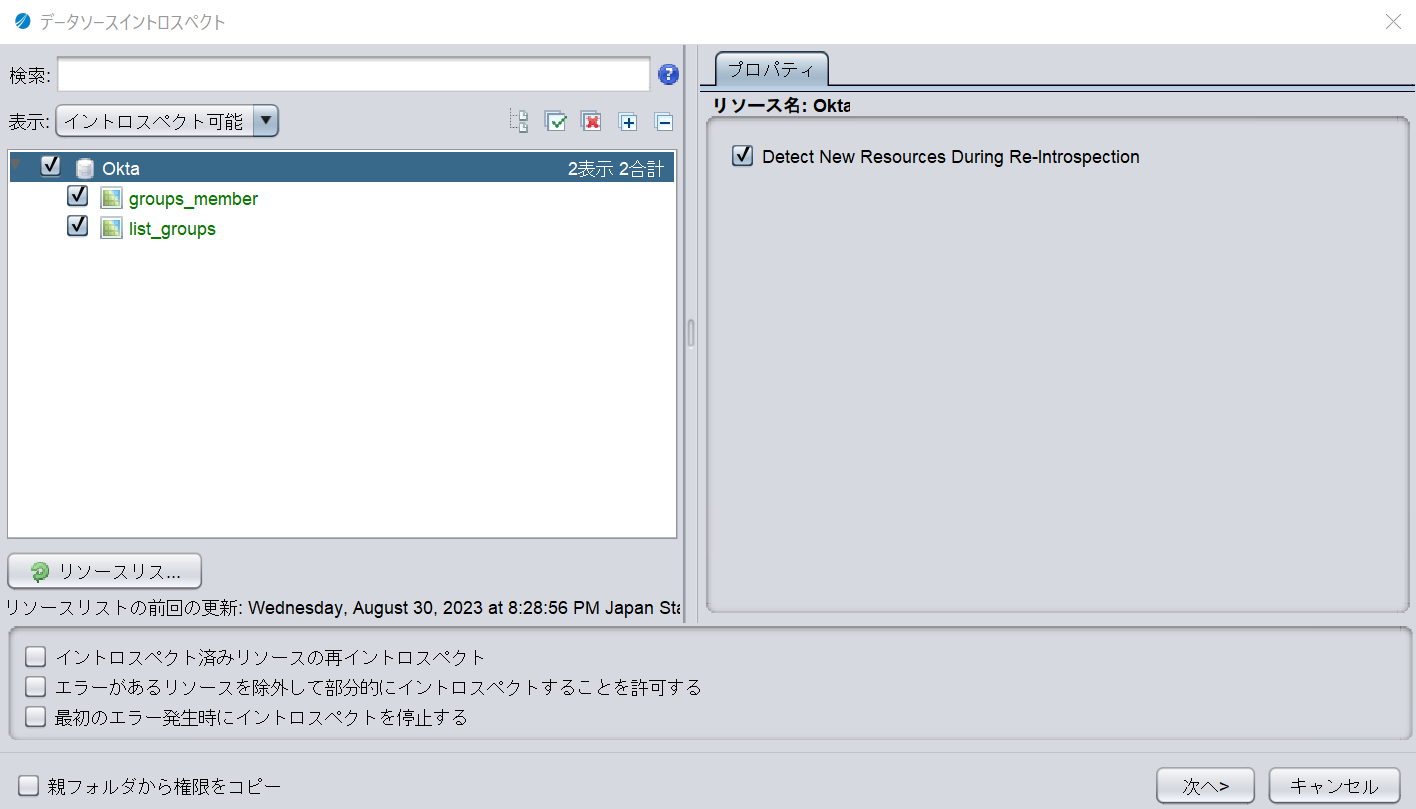Close the データソースイントロスペクト dialog
Image resolution: width=1416 pixels, height=809 pixels.
(1393, 21)
